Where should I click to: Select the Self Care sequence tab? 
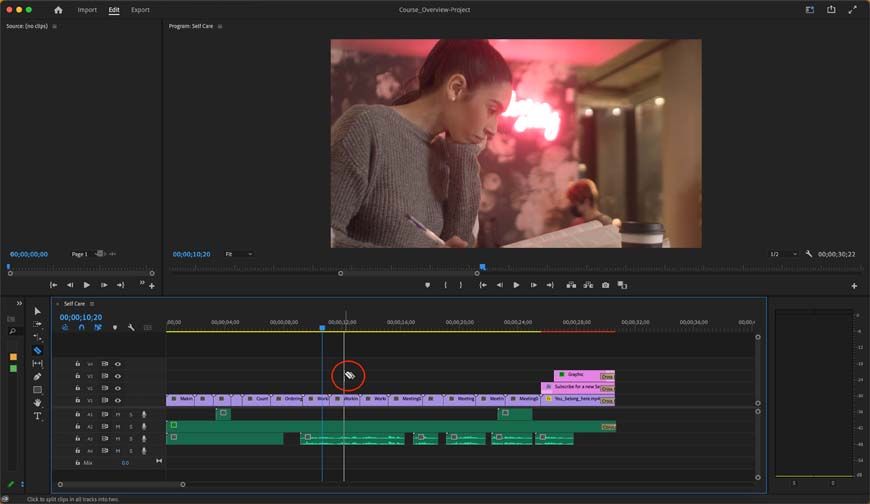point(74,304)
